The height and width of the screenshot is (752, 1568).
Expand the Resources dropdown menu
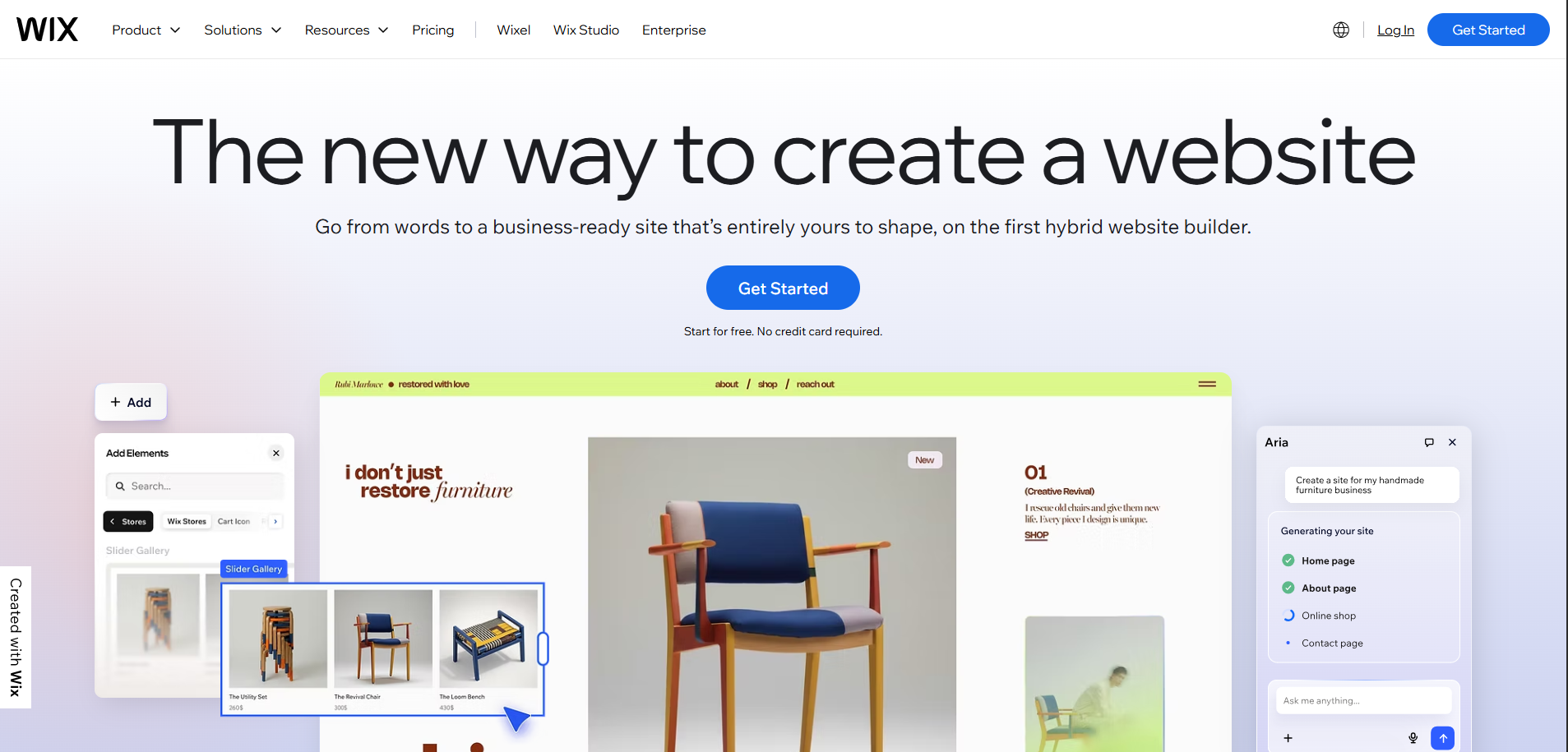point(346,30)
